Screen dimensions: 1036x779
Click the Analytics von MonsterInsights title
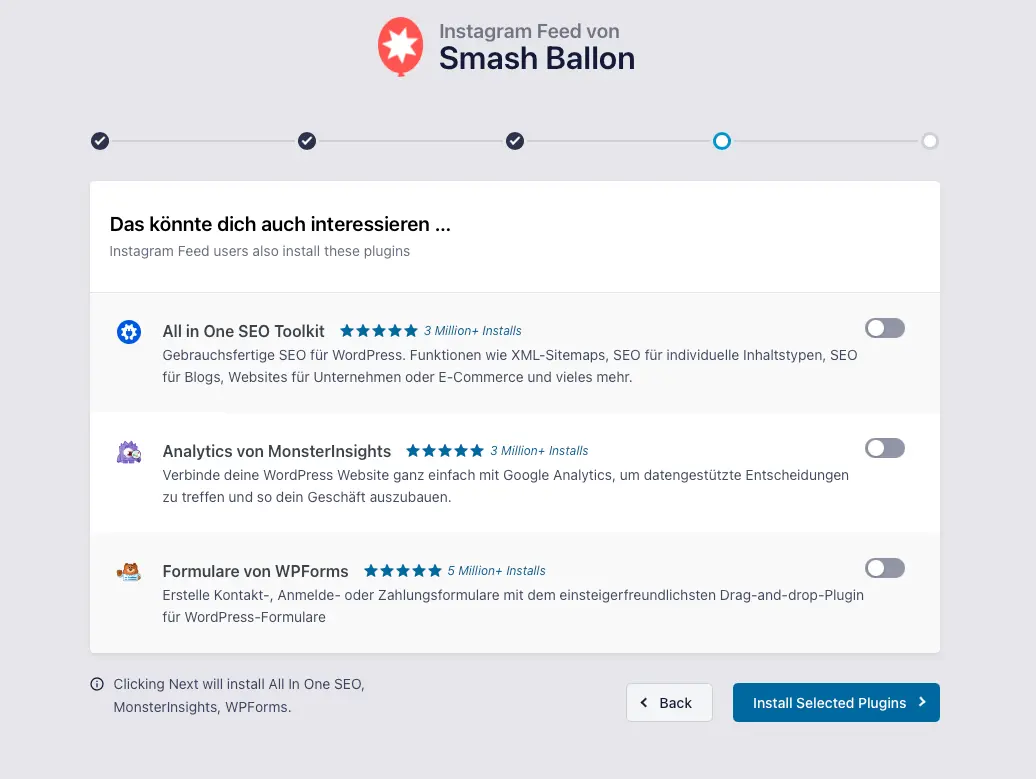point(277,451)
